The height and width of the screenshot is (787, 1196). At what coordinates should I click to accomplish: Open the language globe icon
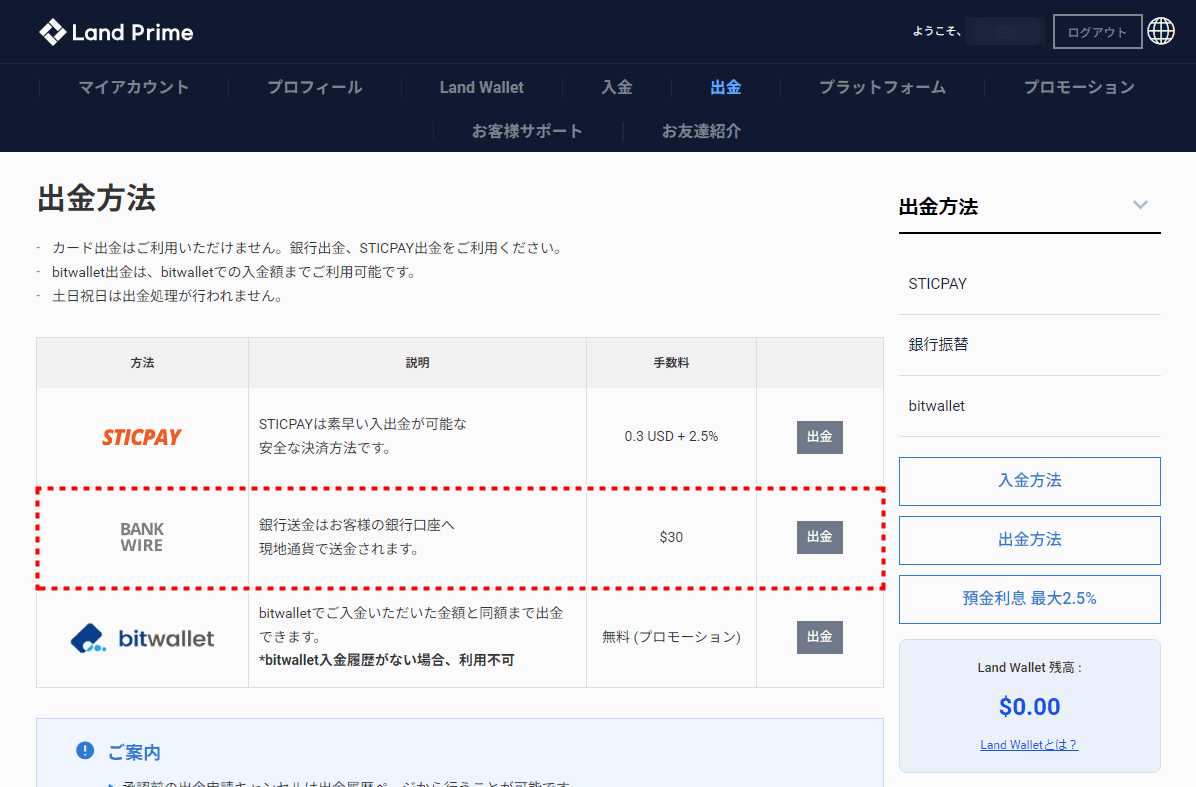pyautogui.click(x=1161, y=31)
